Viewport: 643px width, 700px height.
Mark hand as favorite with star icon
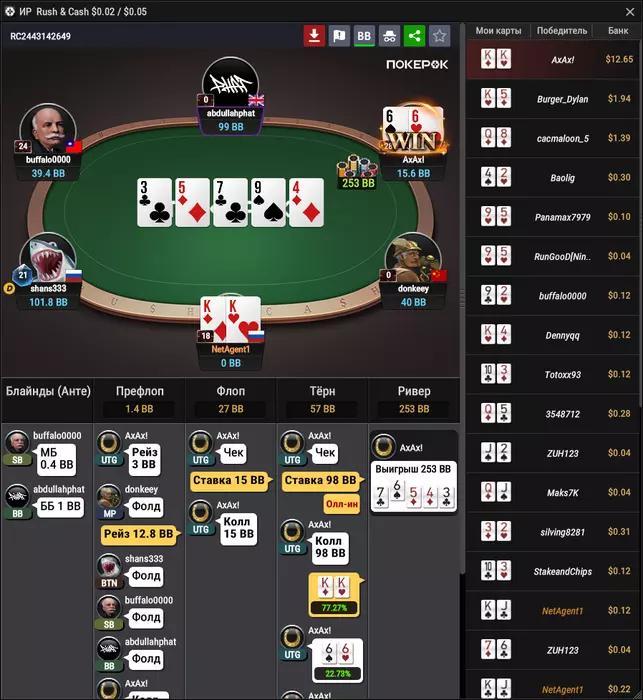[439, 36]
